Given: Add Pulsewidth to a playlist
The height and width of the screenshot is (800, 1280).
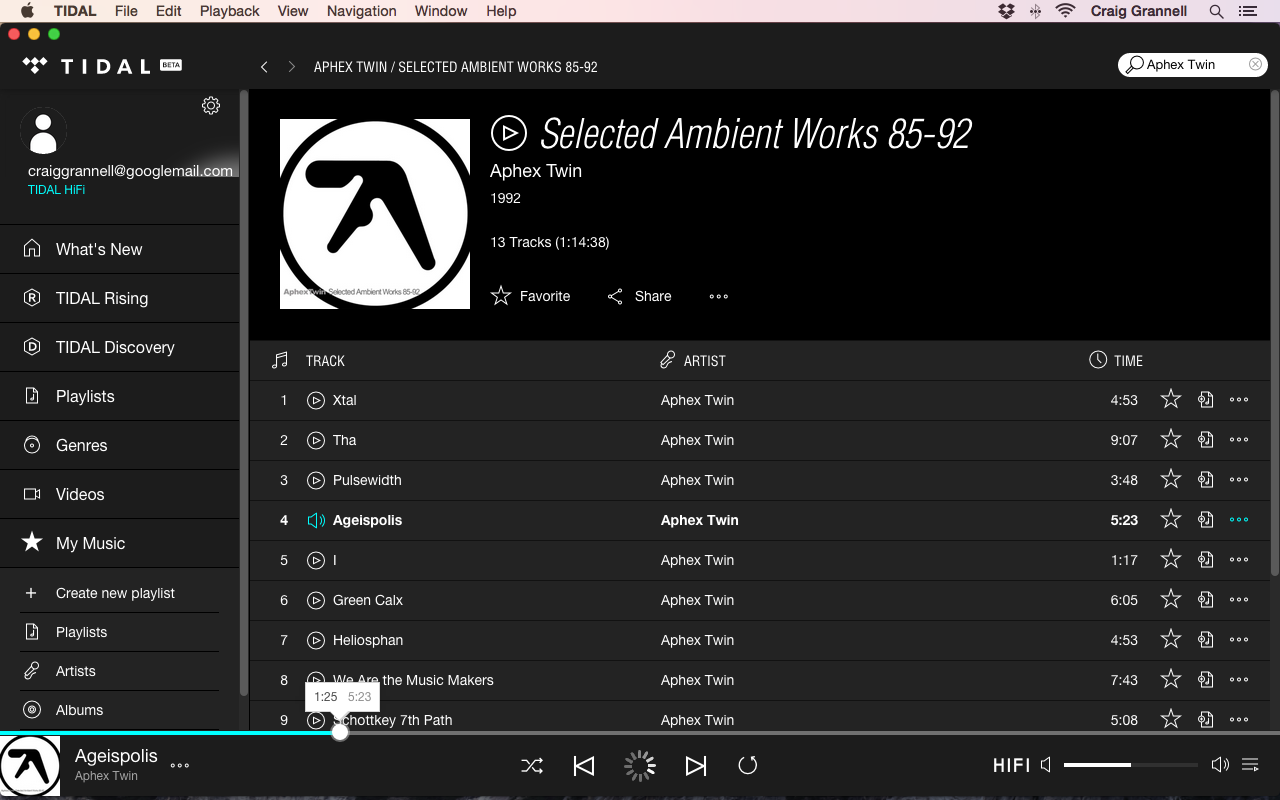Looking at the screenshot, I should pyautogui.click(x=1206, y=480).
